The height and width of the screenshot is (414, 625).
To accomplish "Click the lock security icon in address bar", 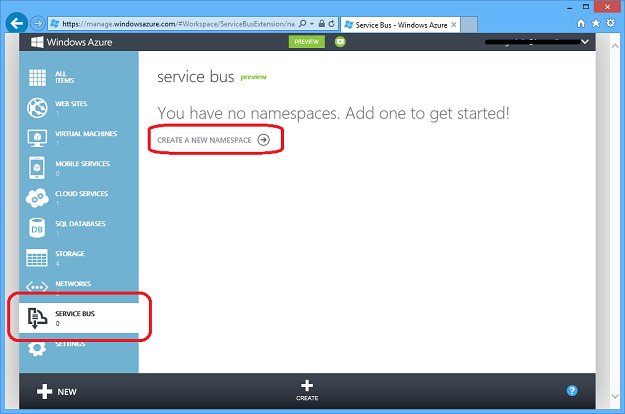I will click(x=322, y=24).
